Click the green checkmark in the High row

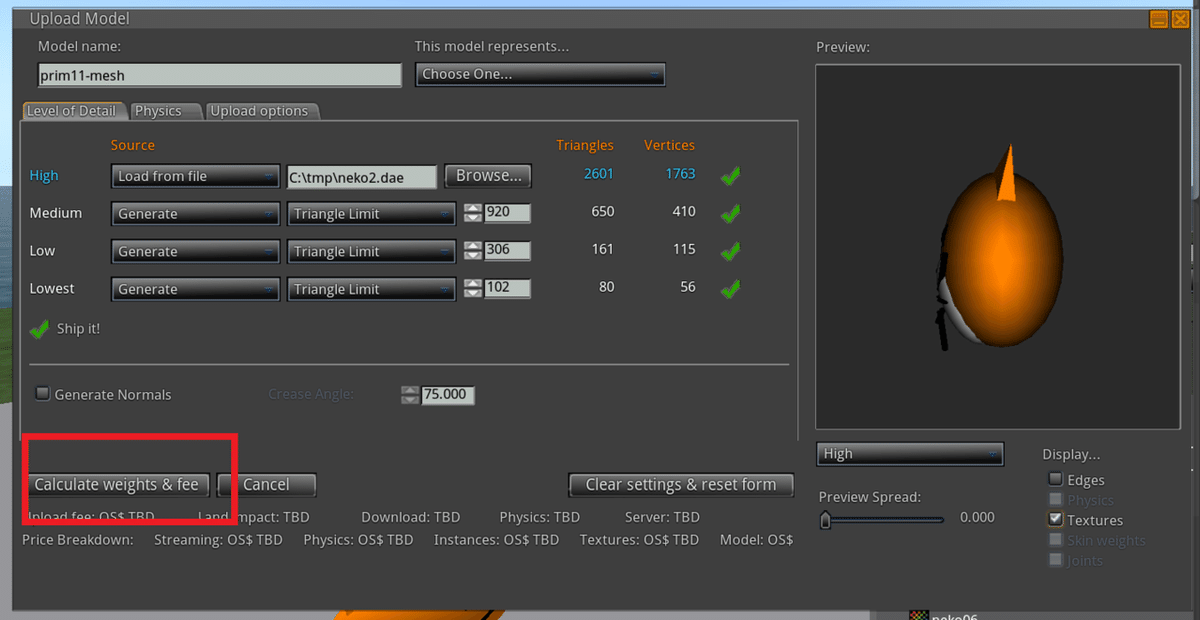pos(730,175)
